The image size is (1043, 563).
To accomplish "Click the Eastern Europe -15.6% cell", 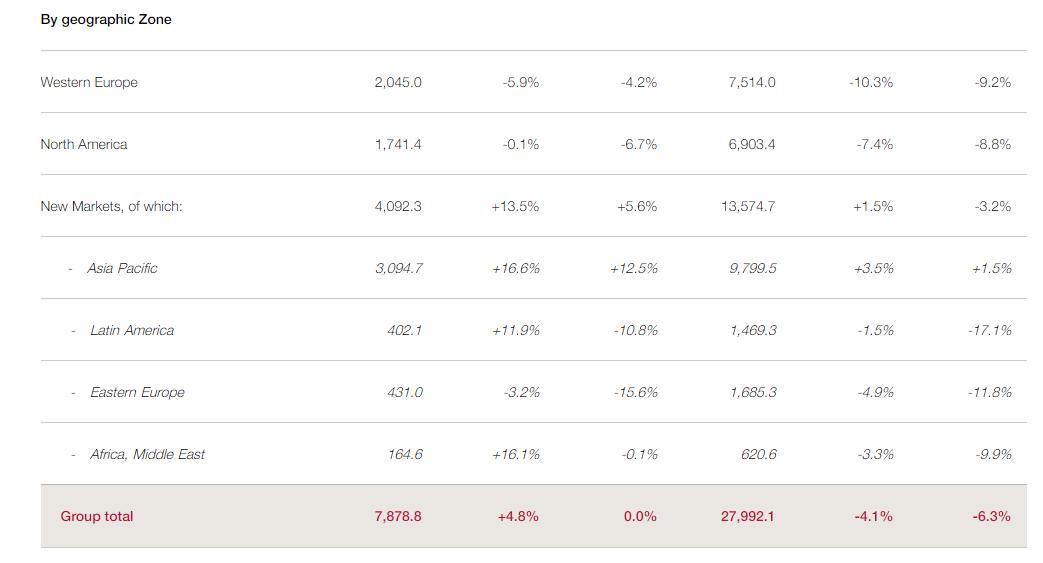I will (636, 392).
